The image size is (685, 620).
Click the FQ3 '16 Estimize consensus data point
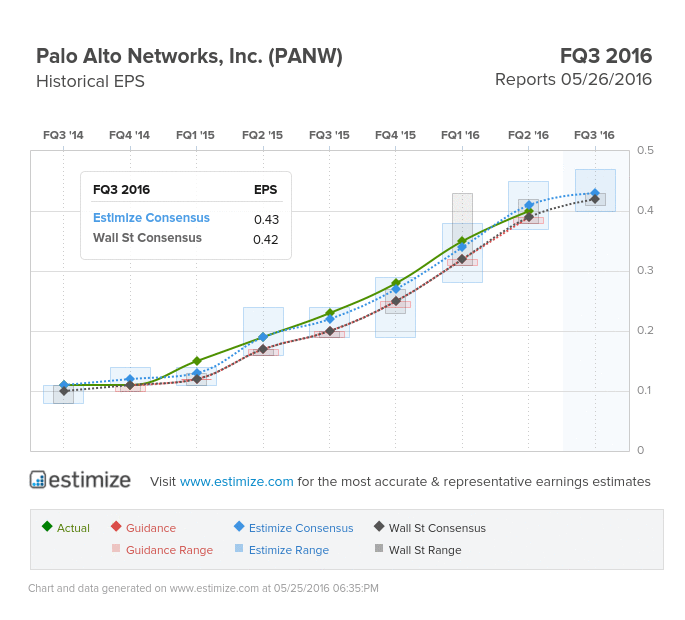(595, 193)
